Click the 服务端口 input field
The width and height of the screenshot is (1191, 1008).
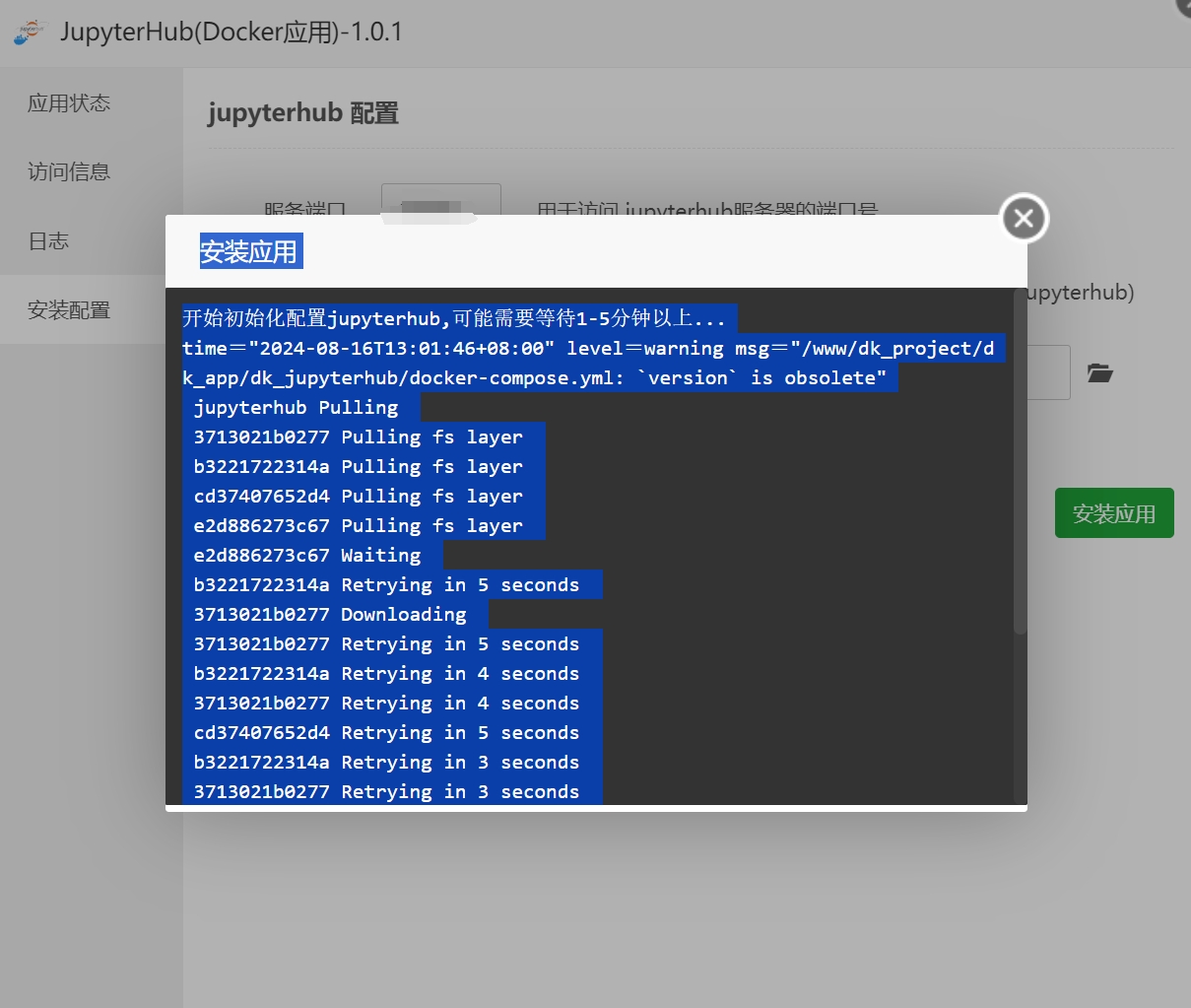coord(440,199)
